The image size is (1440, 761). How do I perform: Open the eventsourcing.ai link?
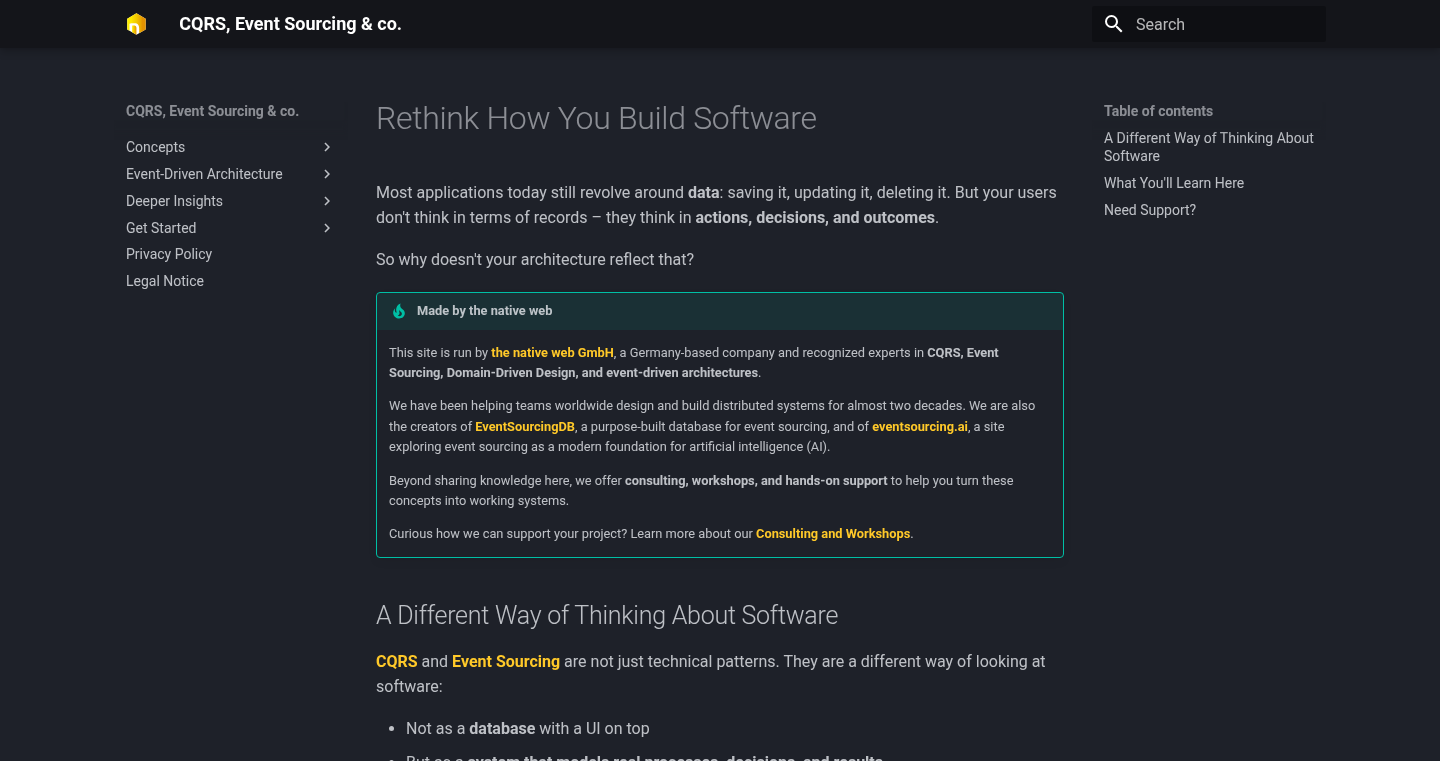coord(920,426)
